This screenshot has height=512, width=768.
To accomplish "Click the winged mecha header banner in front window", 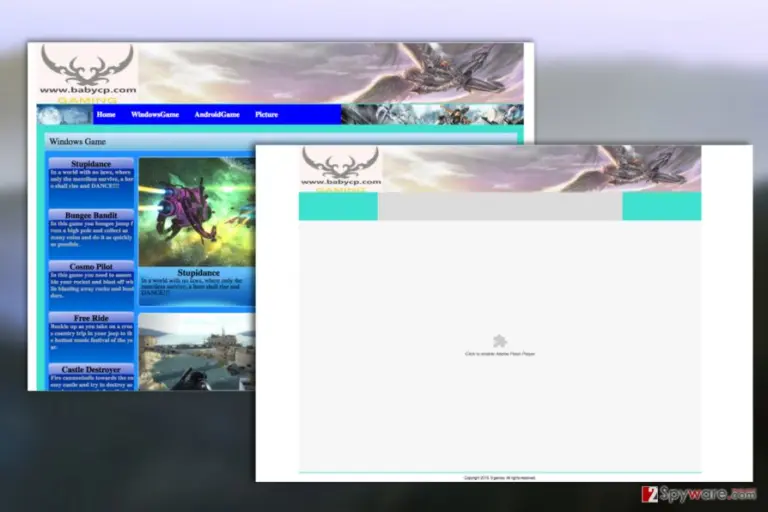I will pyautogui.click(x=541, y=169).
